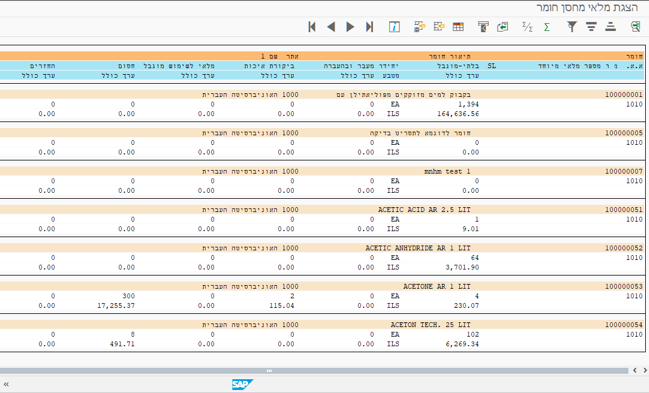
Task: Click the save layout icon
Action: tap(439, 27)
